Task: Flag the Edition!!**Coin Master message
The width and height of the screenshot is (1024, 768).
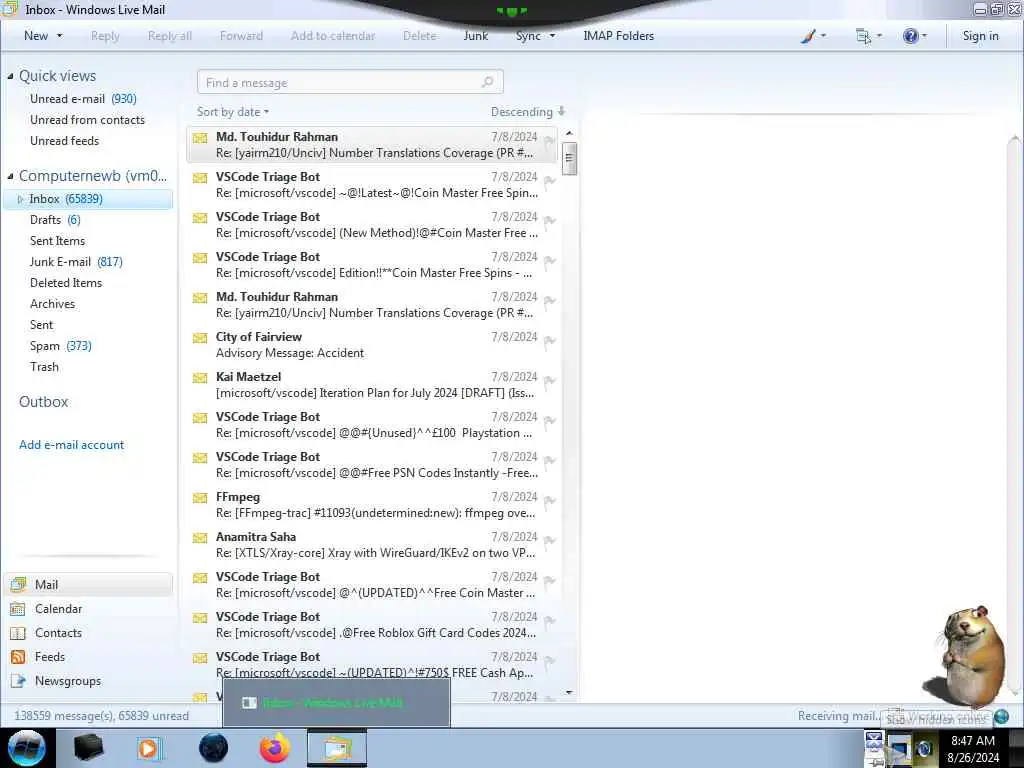Action: pos(549,261)
